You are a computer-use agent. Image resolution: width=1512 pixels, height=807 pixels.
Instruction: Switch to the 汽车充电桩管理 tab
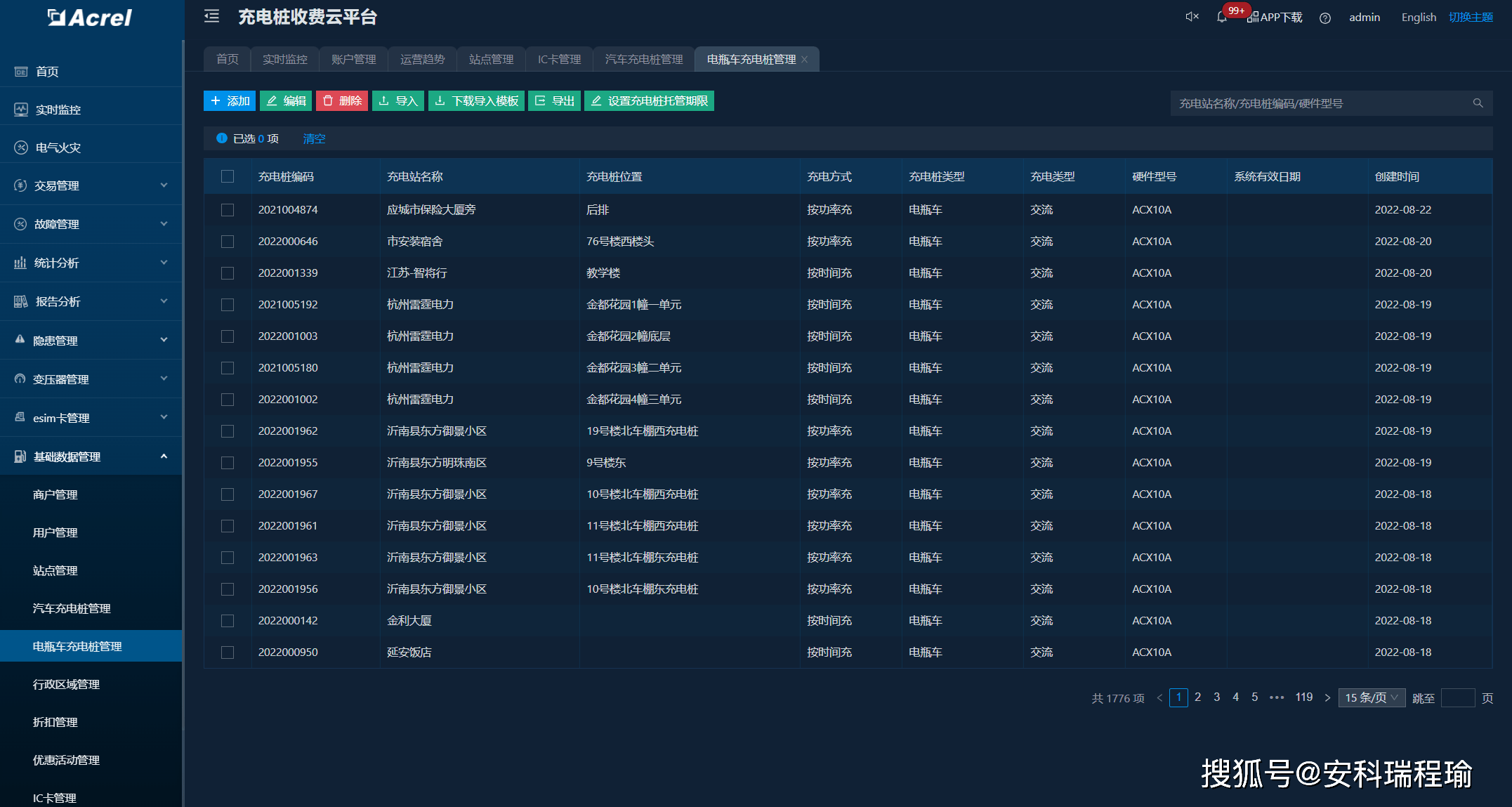point(644,60)
